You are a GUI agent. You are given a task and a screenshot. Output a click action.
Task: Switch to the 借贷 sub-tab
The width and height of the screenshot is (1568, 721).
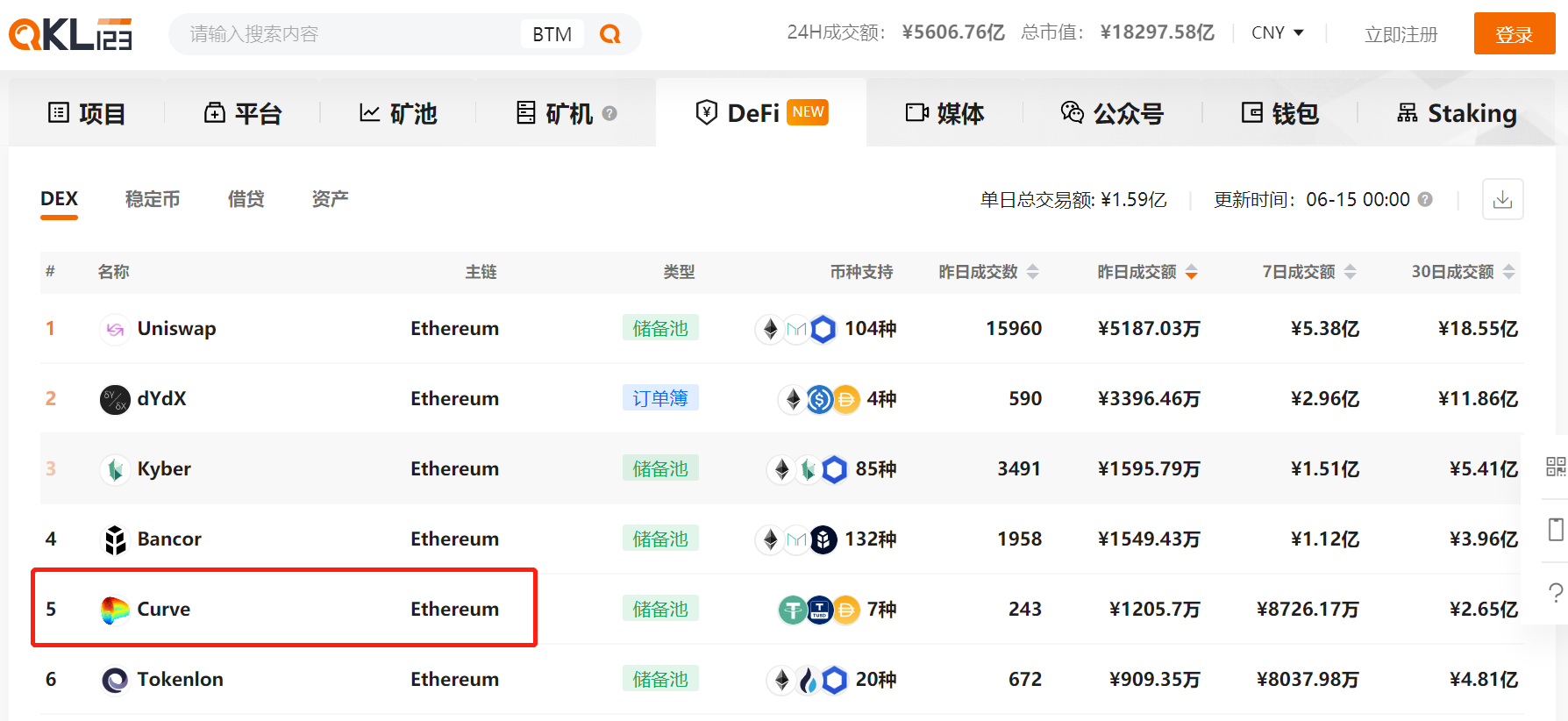pyautogui.click(x=246, y=199)
